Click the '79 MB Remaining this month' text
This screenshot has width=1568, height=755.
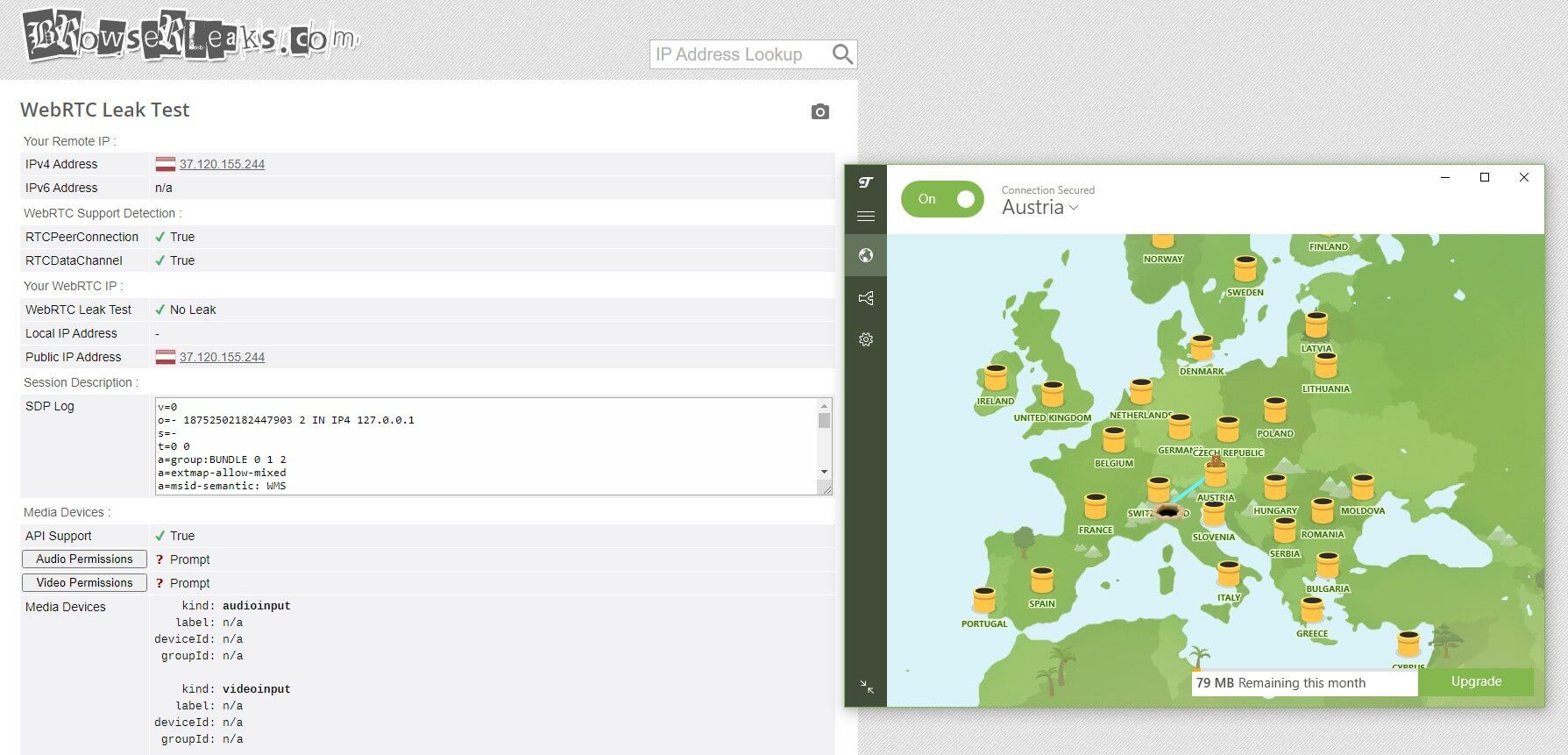tap(1281, 682)
